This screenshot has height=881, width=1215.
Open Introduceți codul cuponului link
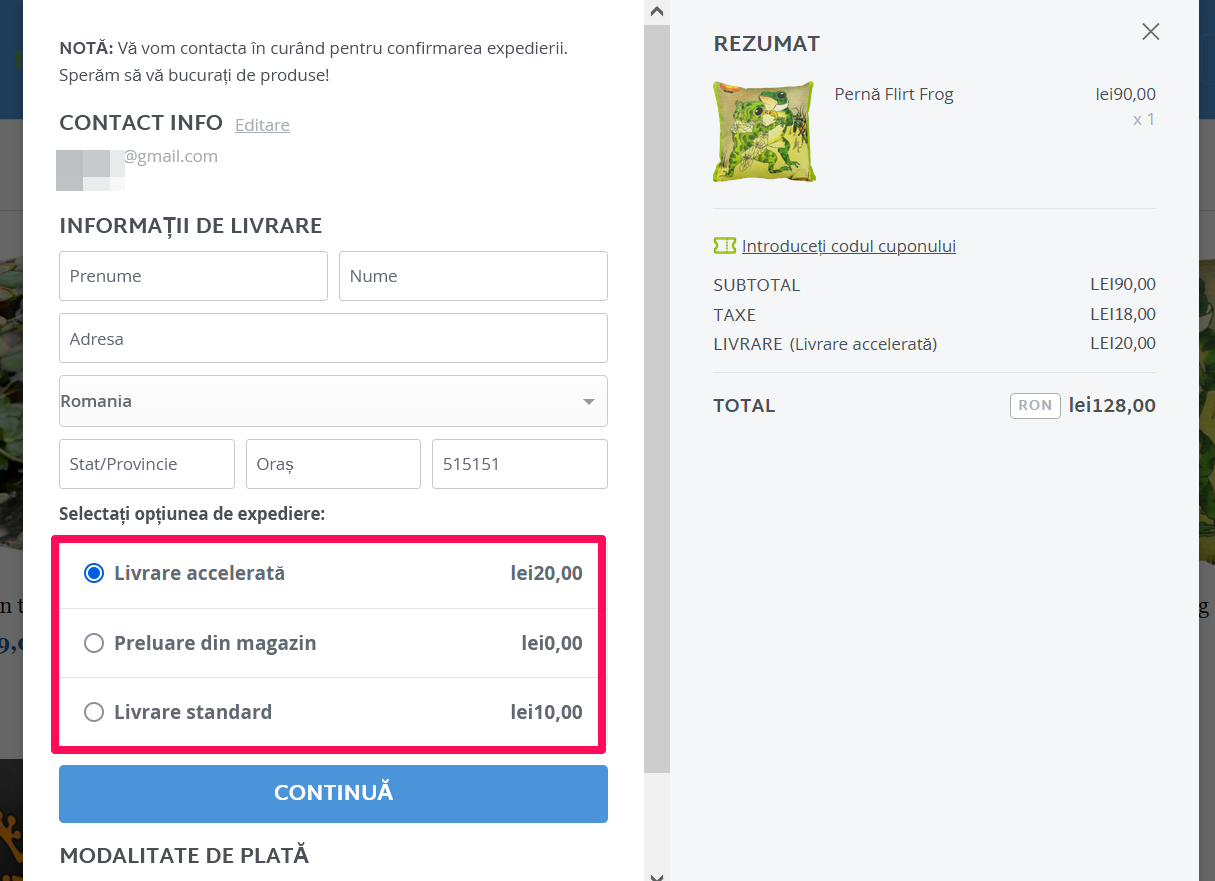tap(849, 246)
